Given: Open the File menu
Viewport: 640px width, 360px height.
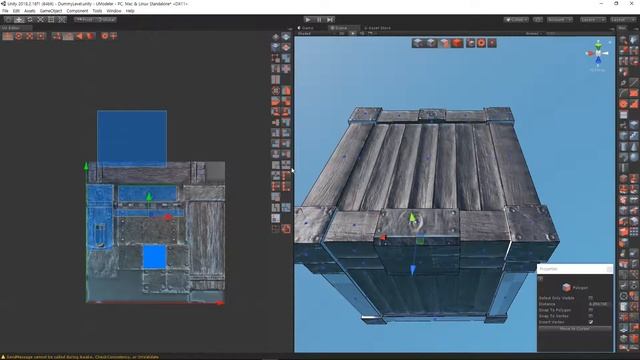Looking at the screenshot, I should pos(5,11).
